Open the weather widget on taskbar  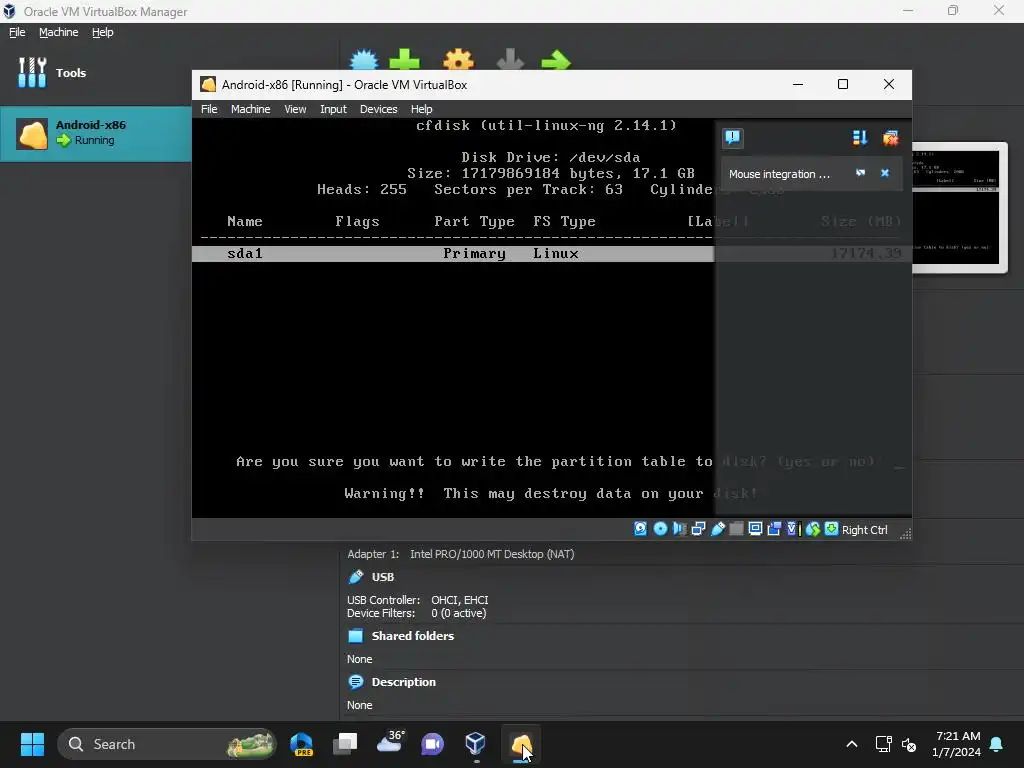tap(390, 742)
